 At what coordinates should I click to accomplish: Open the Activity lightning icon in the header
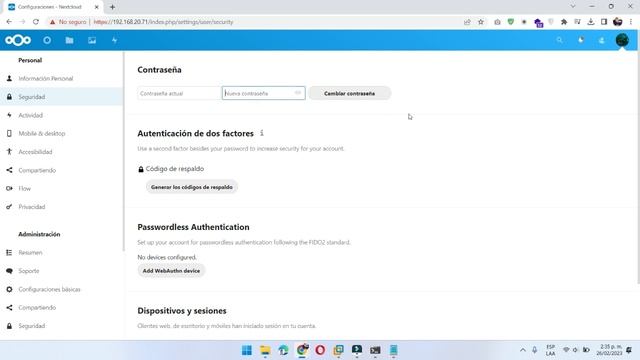click(x=114, y=40)
